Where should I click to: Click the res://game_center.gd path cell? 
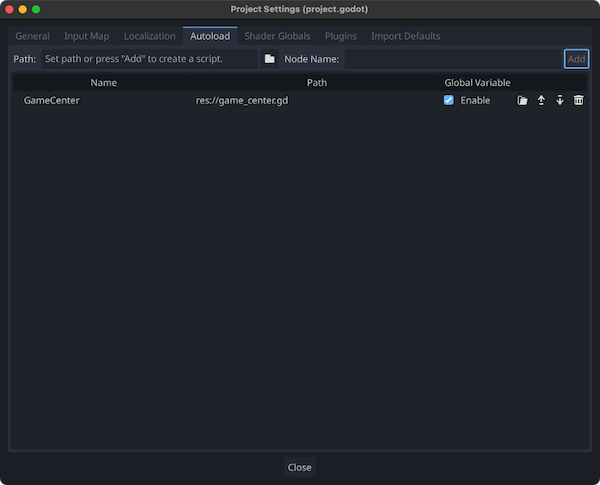[242, 101]
